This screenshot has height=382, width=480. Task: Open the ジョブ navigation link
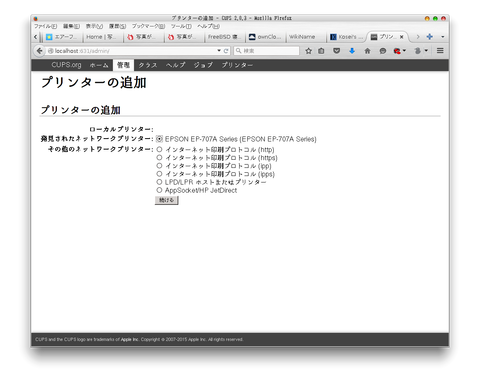click(203, 65)
